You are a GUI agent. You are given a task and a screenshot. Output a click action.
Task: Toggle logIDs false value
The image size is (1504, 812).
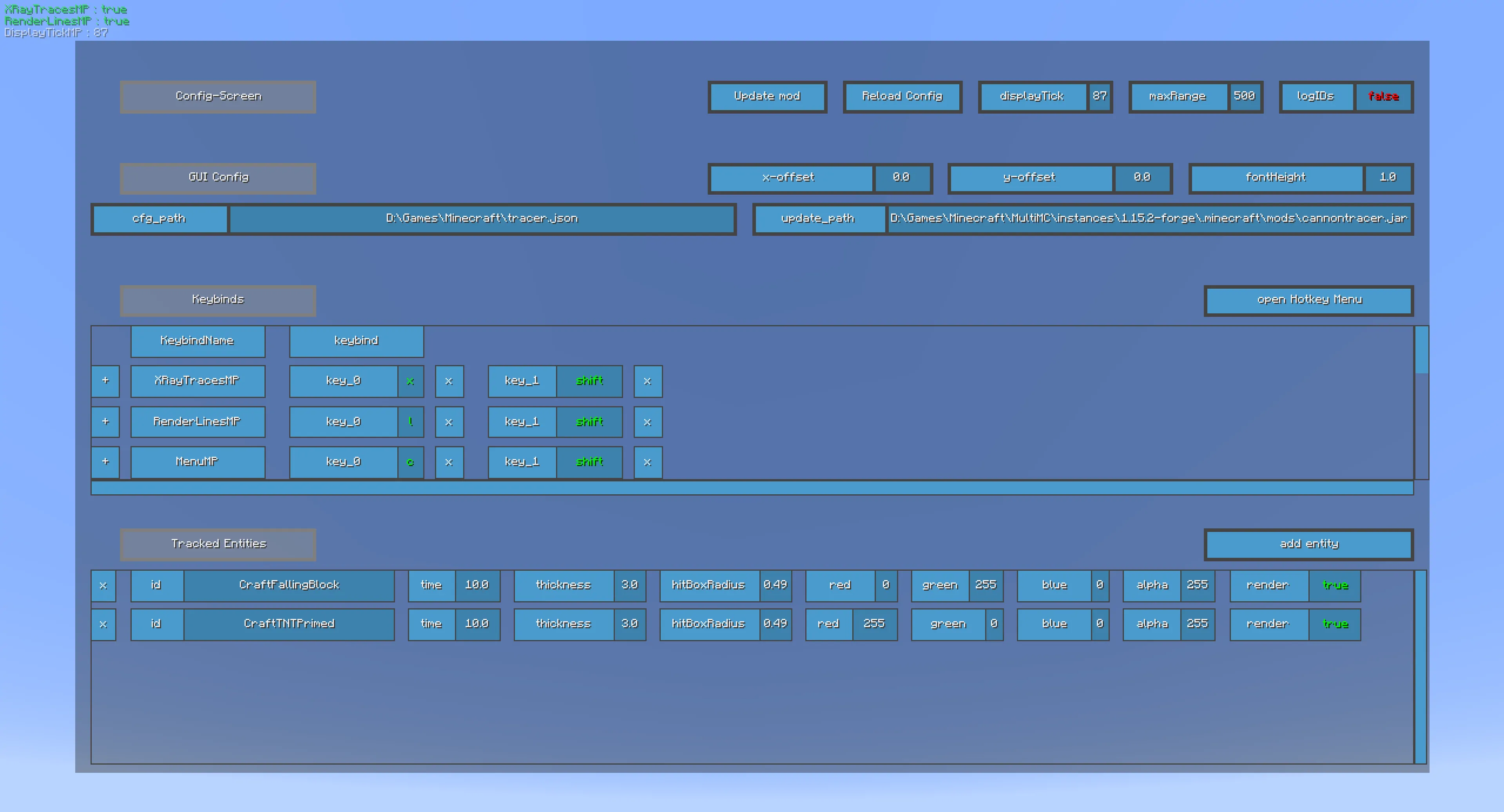coord(1383,96)
